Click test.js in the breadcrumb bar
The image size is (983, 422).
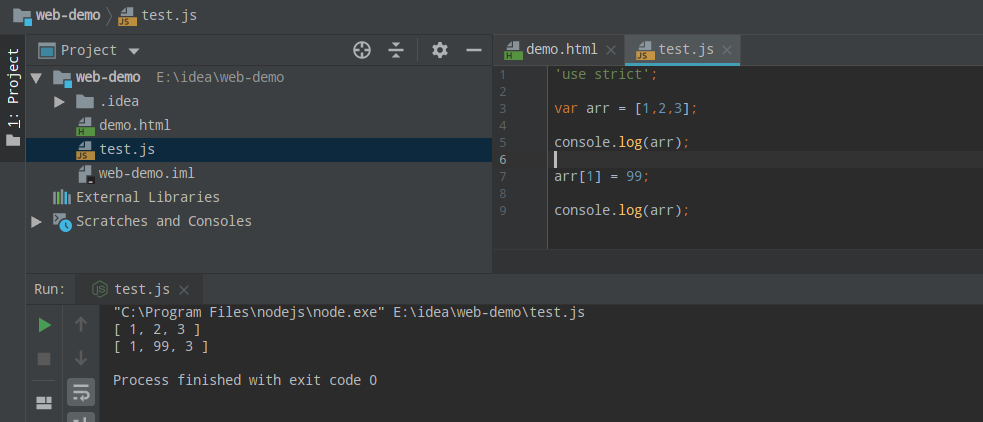coord(169,15)
